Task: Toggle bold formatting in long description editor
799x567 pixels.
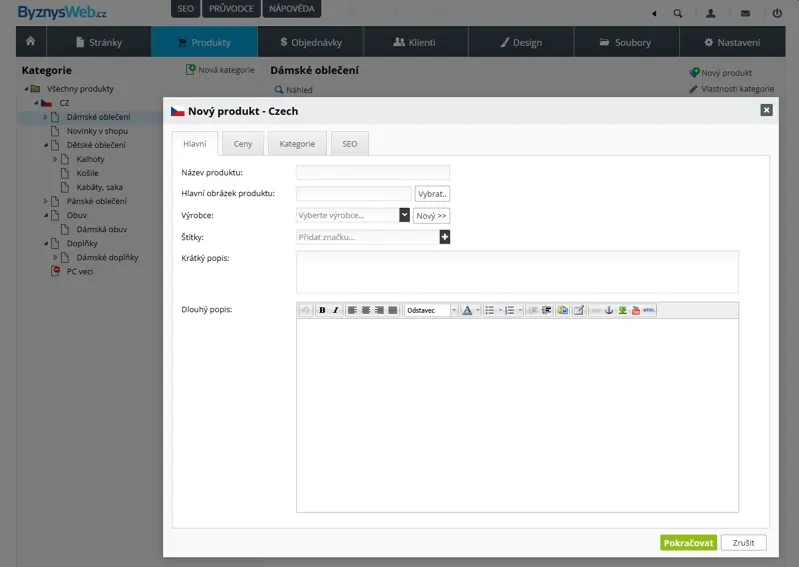Action: (322, 310)
